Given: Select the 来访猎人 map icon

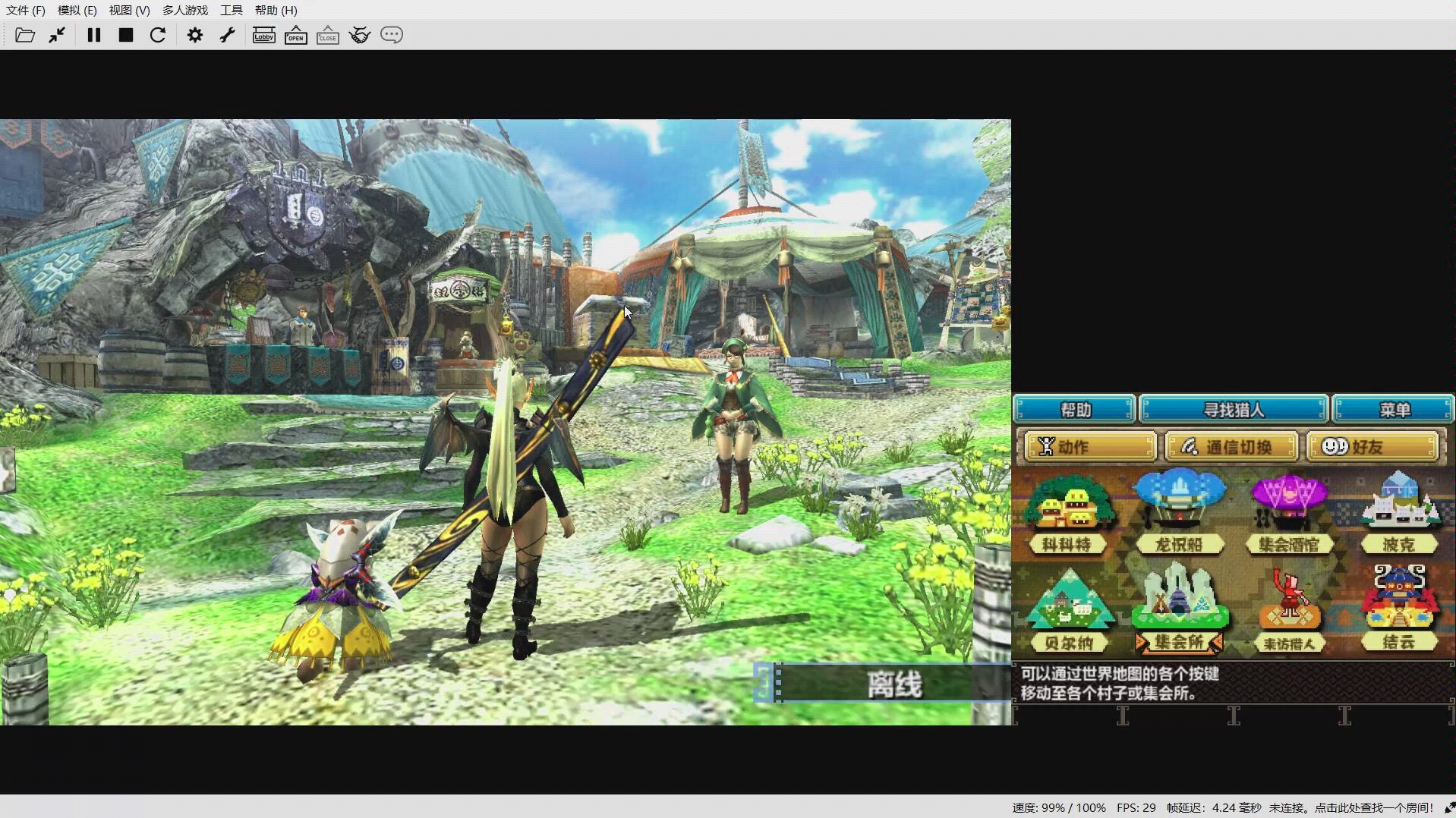Looking at the screenshot, I should tap(1289, 611).
